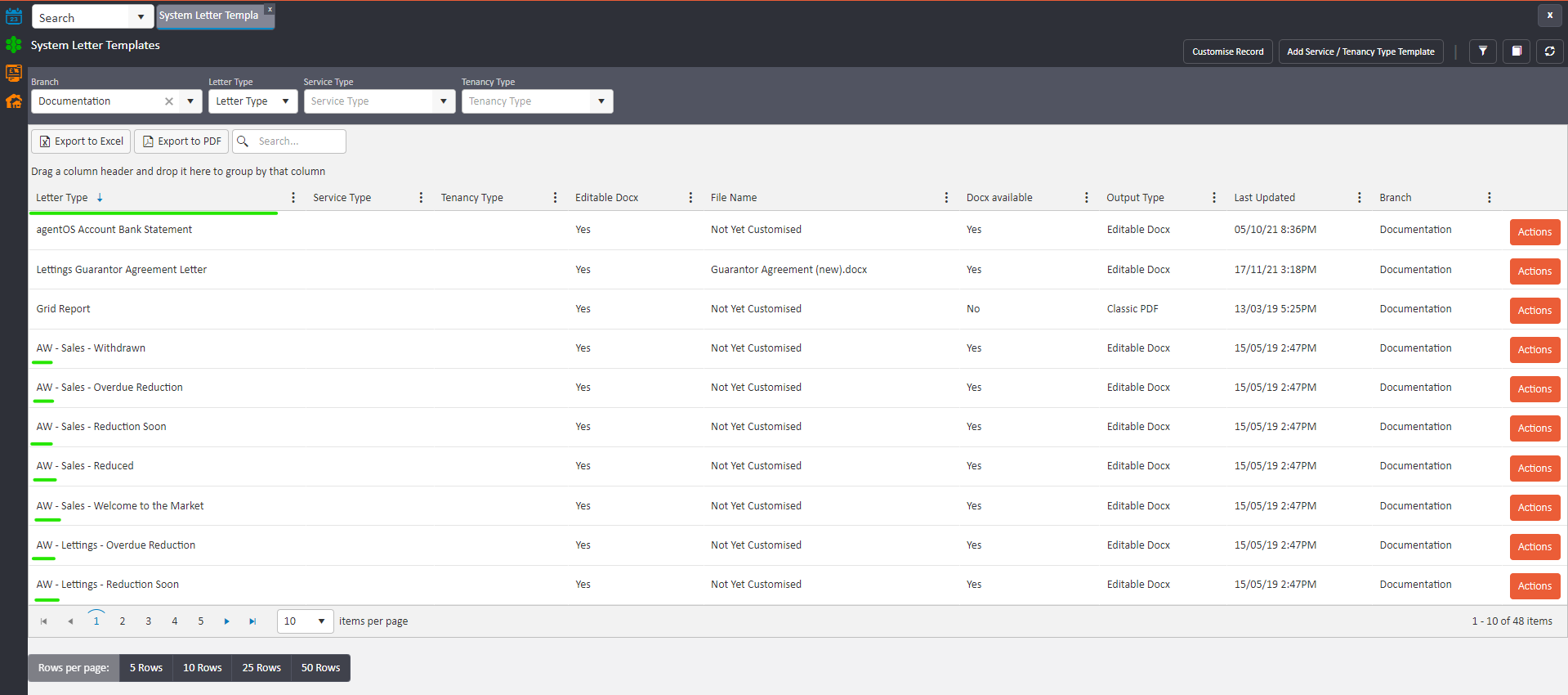The width and height of the screenshot is (1568, 695).
Task: Open the calendar icon in the sidebar
Action: 14,16
